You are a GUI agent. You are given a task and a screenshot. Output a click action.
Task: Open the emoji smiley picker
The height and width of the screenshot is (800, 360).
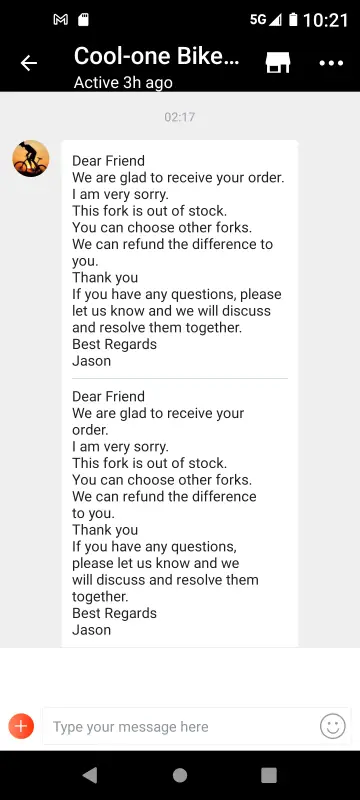click(332, 726)
